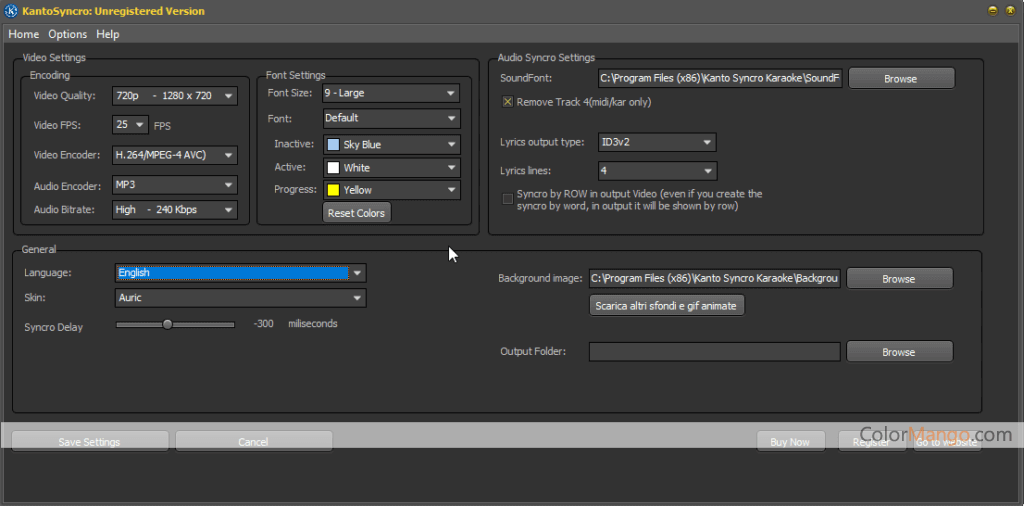The width and height of the screenshot is (1024, 506).
Task: Open the Inactive color dropdown
Action: tap(391, 144)
